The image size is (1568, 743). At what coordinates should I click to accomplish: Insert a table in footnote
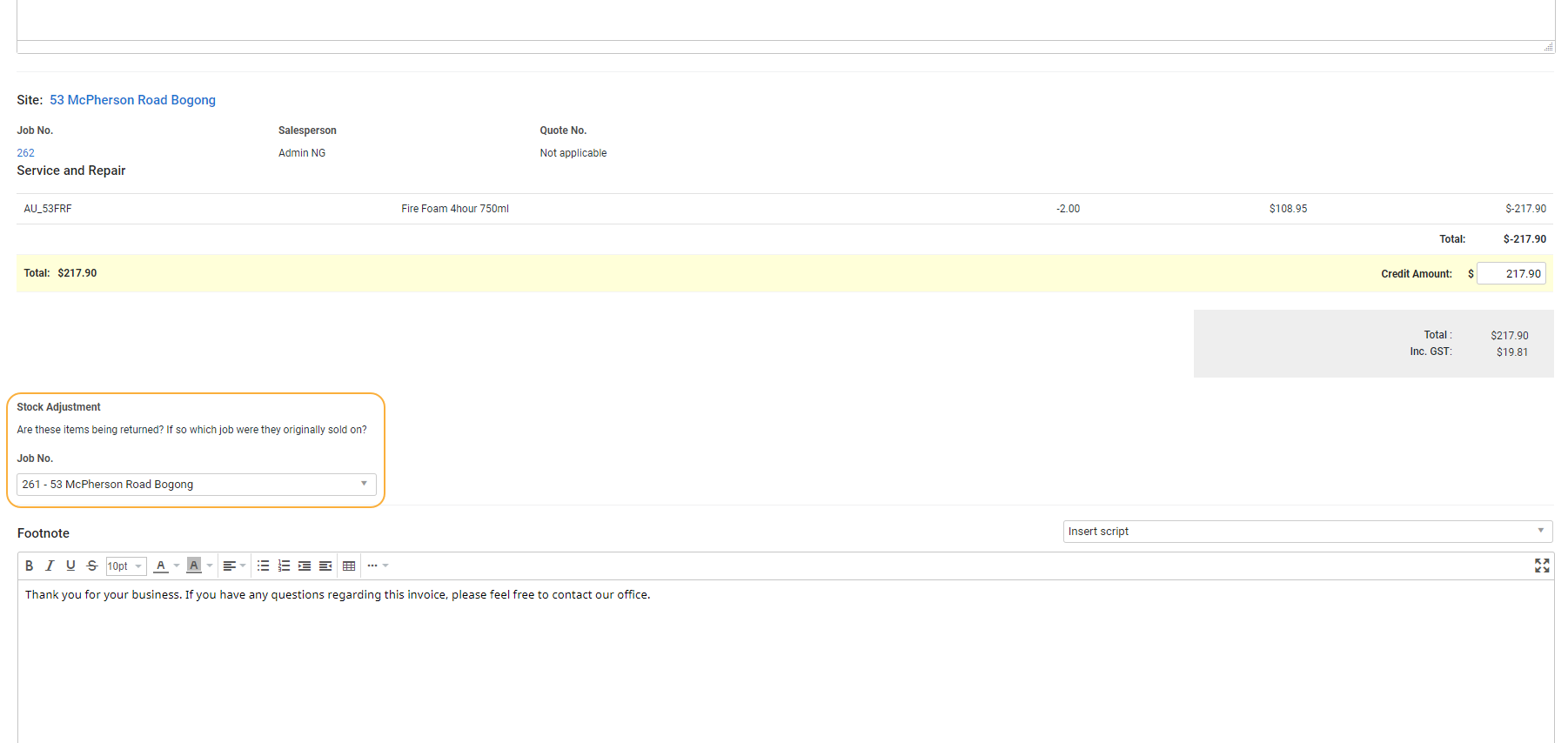[349, 566]
